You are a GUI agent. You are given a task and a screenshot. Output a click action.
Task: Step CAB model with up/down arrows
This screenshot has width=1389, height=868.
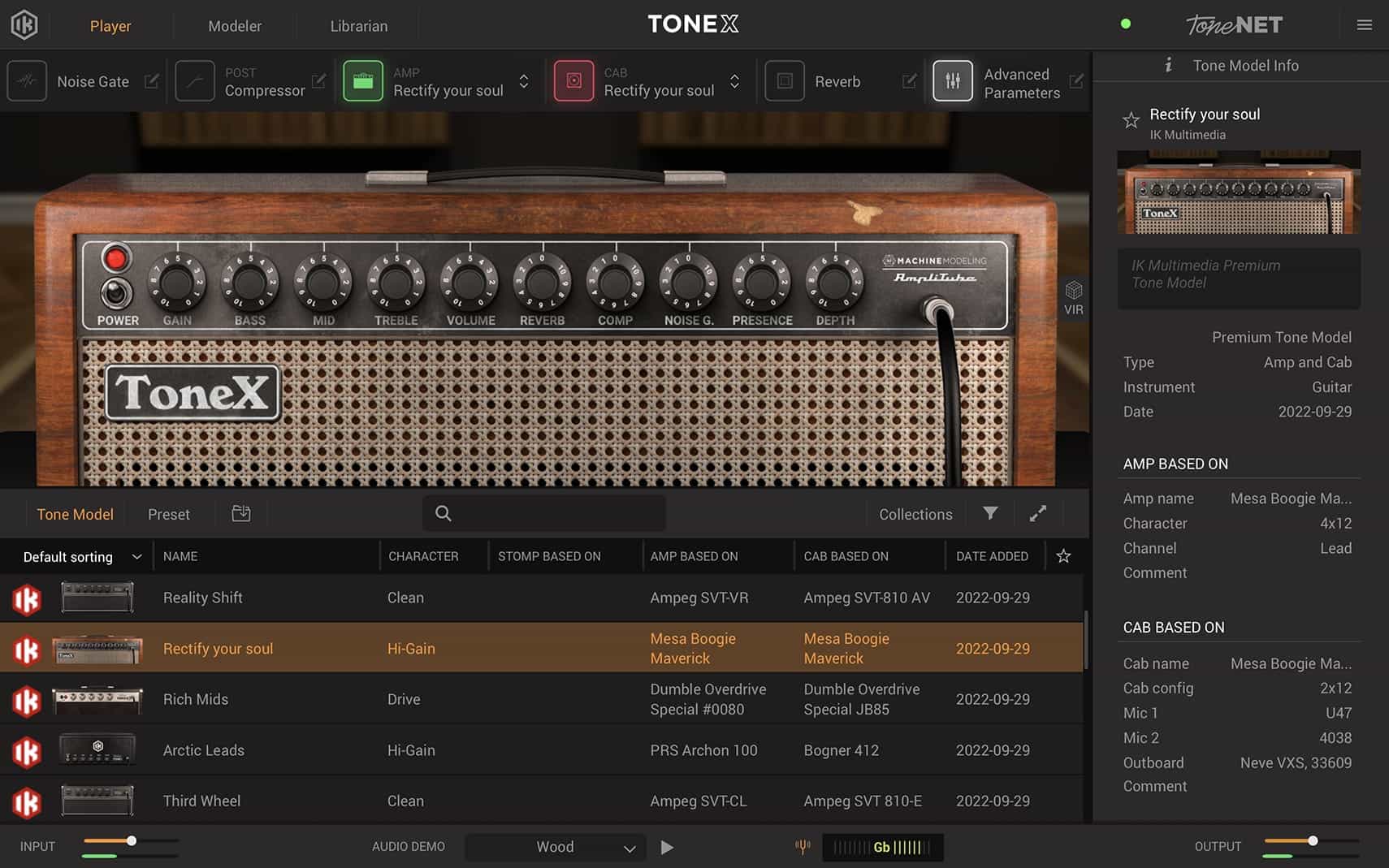tap(734, 81)
